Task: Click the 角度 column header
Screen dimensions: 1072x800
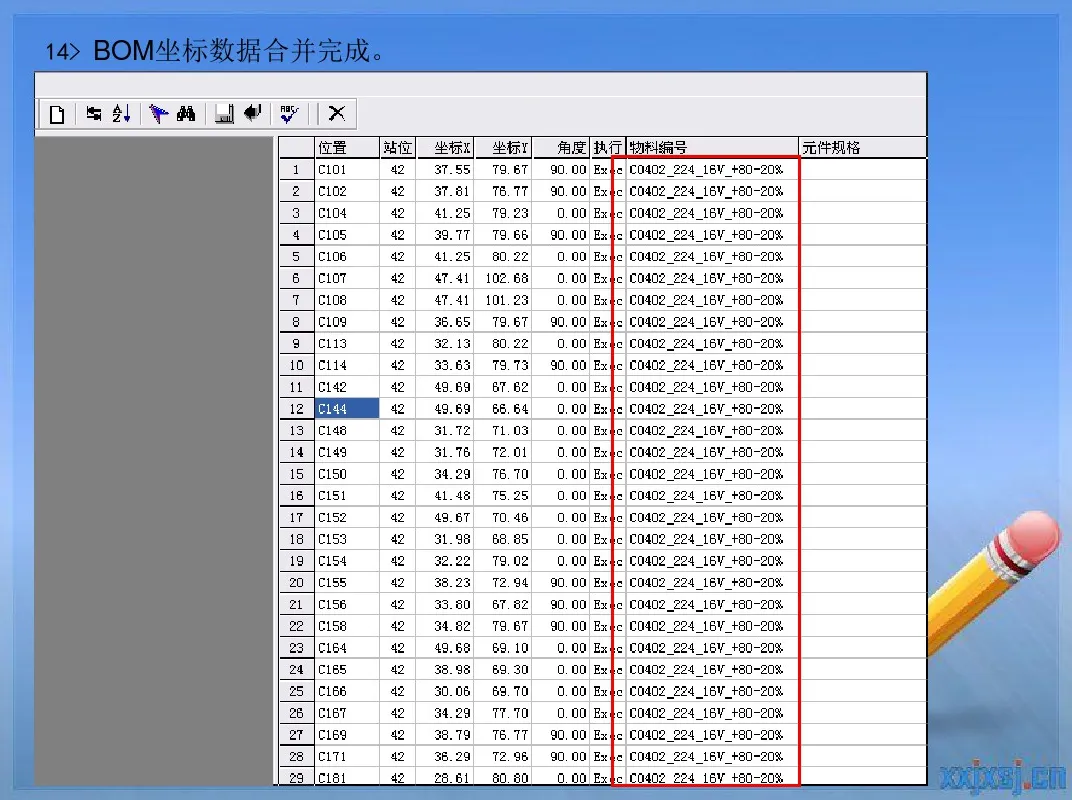Action: click(561, 148)
